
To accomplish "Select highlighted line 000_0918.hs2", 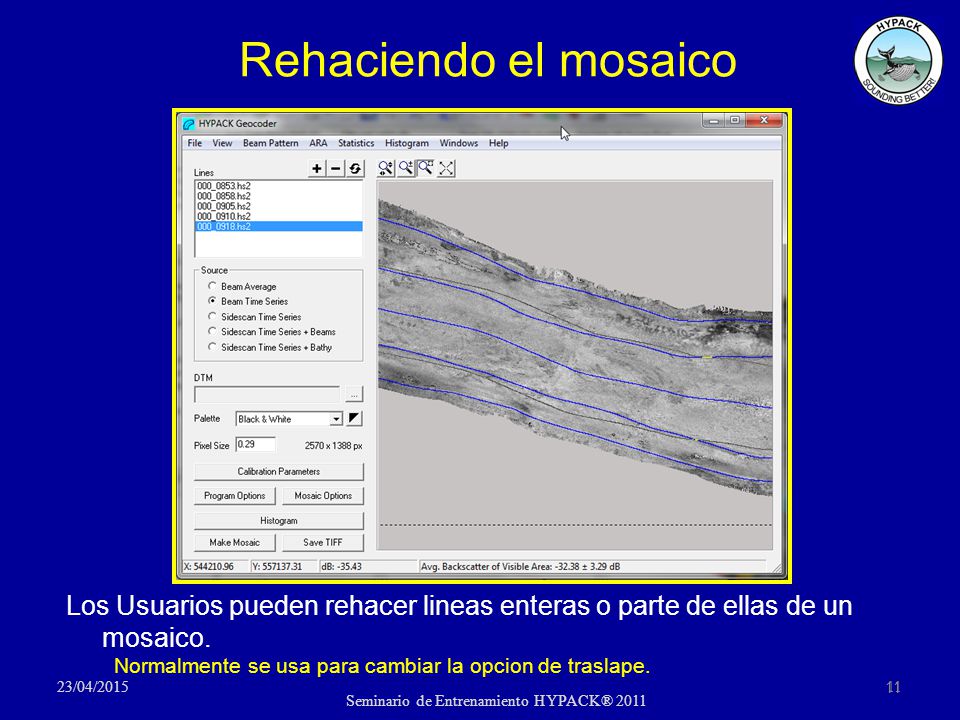I will click(x=279, y=227).
